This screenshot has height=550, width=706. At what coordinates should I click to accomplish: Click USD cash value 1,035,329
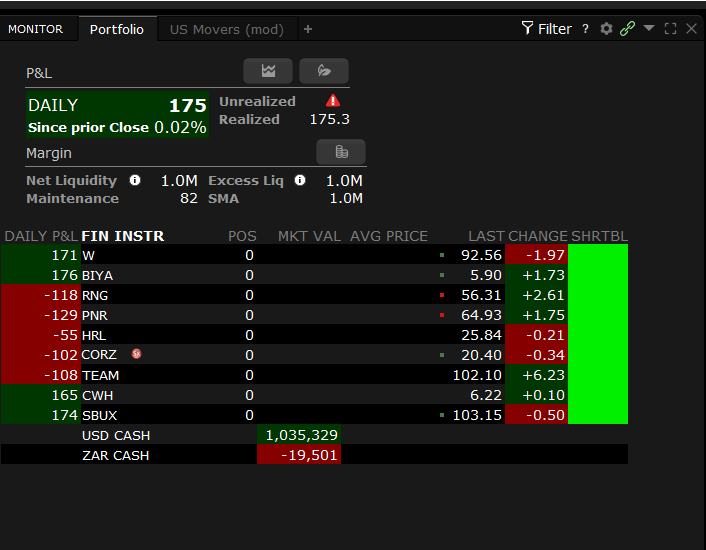[299, 435]
